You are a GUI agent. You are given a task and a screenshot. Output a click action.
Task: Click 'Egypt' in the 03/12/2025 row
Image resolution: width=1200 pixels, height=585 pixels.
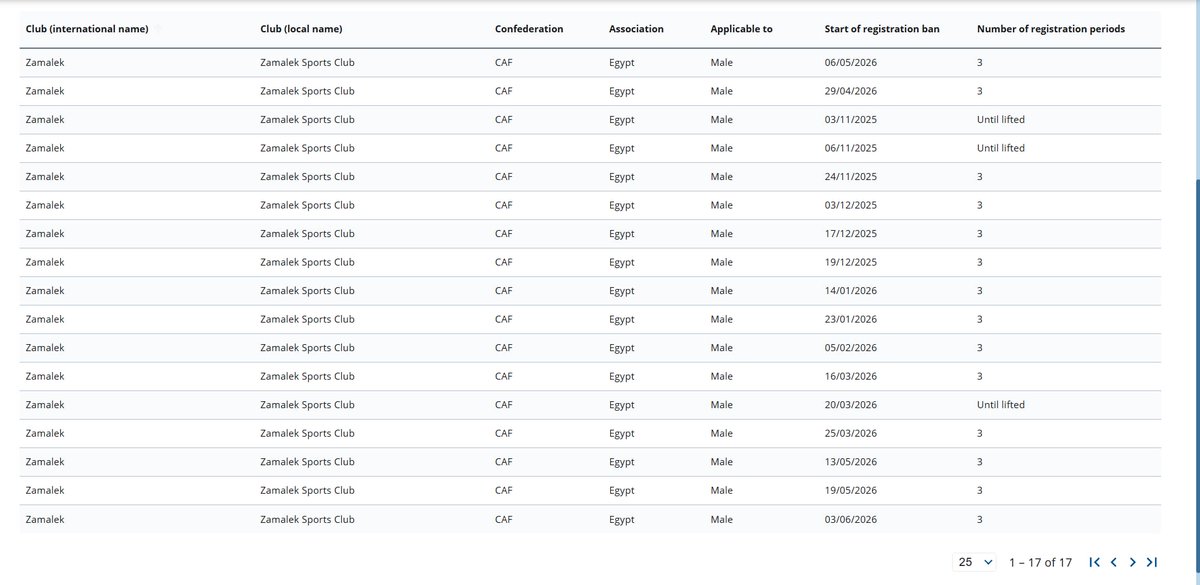622,205
